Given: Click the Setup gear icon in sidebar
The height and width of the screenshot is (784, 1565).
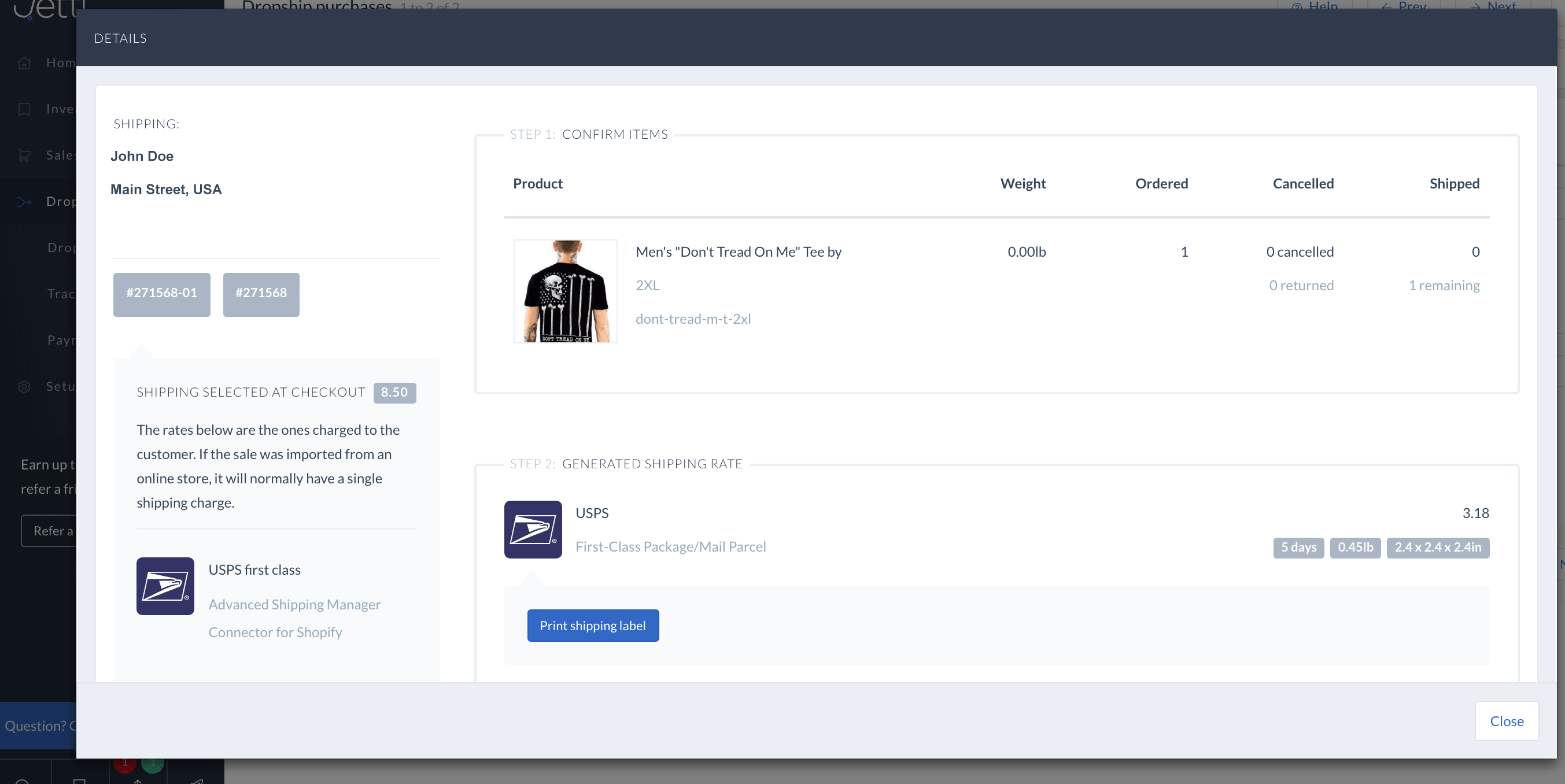Looking at the screenshot, I should click(24, 387).
